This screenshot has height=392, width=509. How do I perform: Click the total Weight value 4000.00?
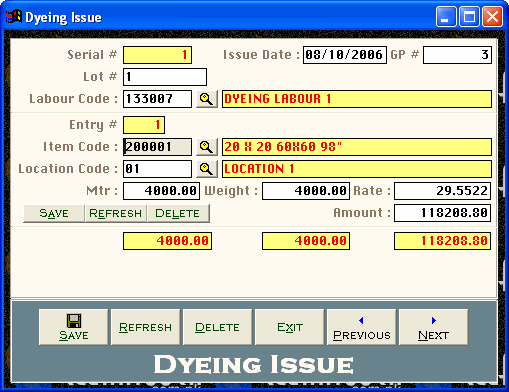[x=306, y=241]
